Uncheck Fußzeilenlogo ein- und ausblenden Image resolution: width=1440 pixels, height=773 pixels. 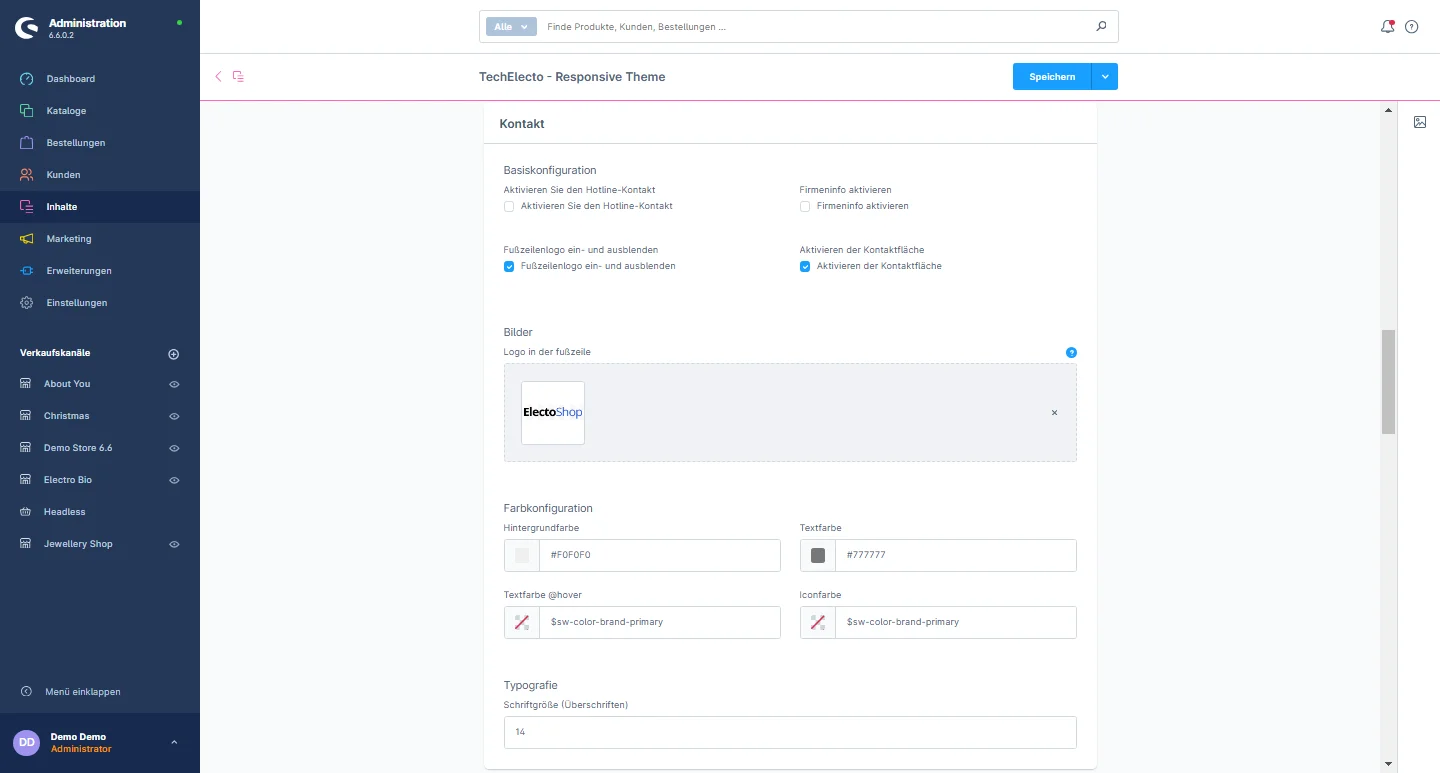(x=509, y=266)
